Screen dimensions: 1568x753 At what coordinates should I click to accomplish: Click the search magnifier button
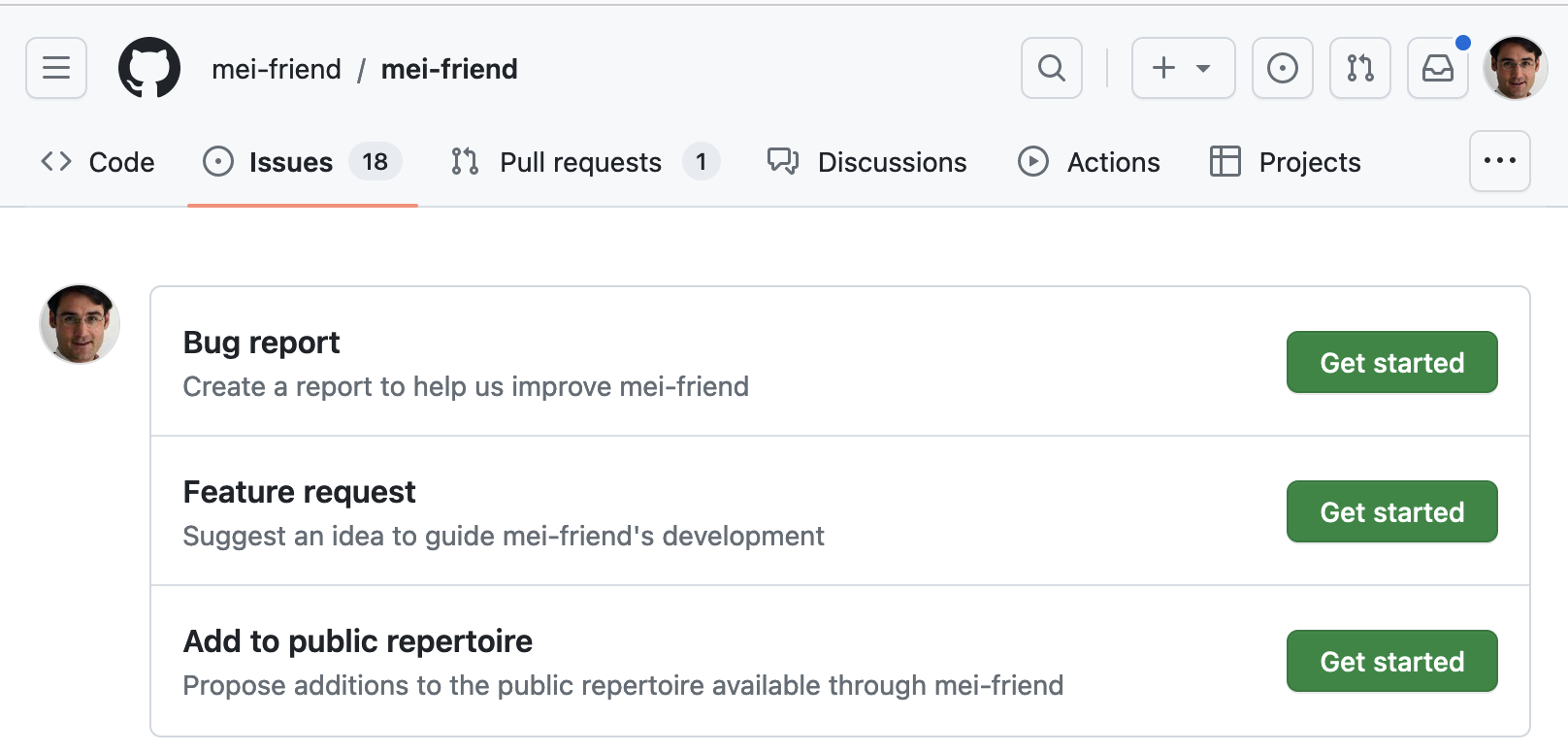(1052, 68)
